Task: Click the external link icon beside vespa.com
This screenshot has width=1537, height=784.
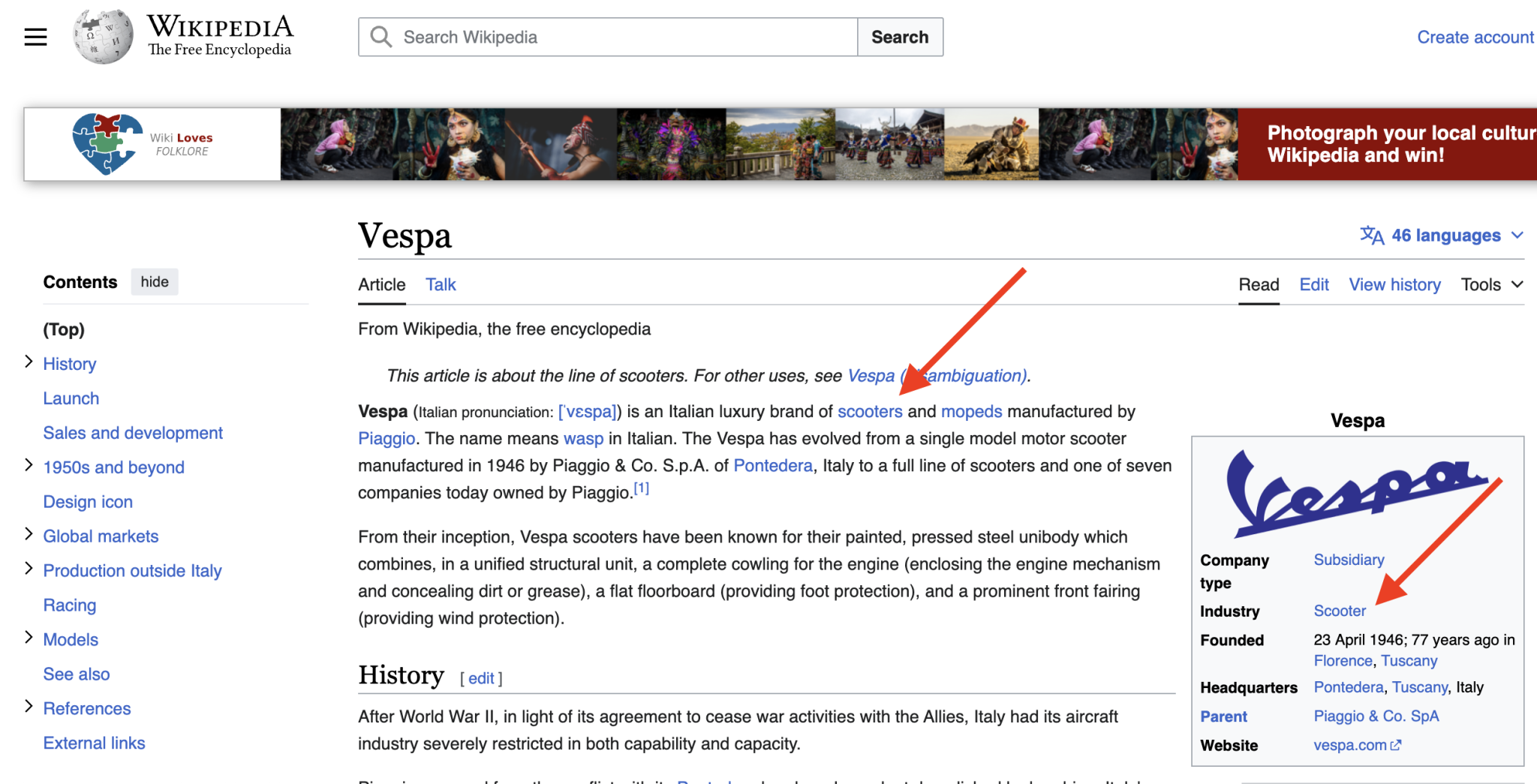Action: pyautogui.click(x=1396, y=745)
